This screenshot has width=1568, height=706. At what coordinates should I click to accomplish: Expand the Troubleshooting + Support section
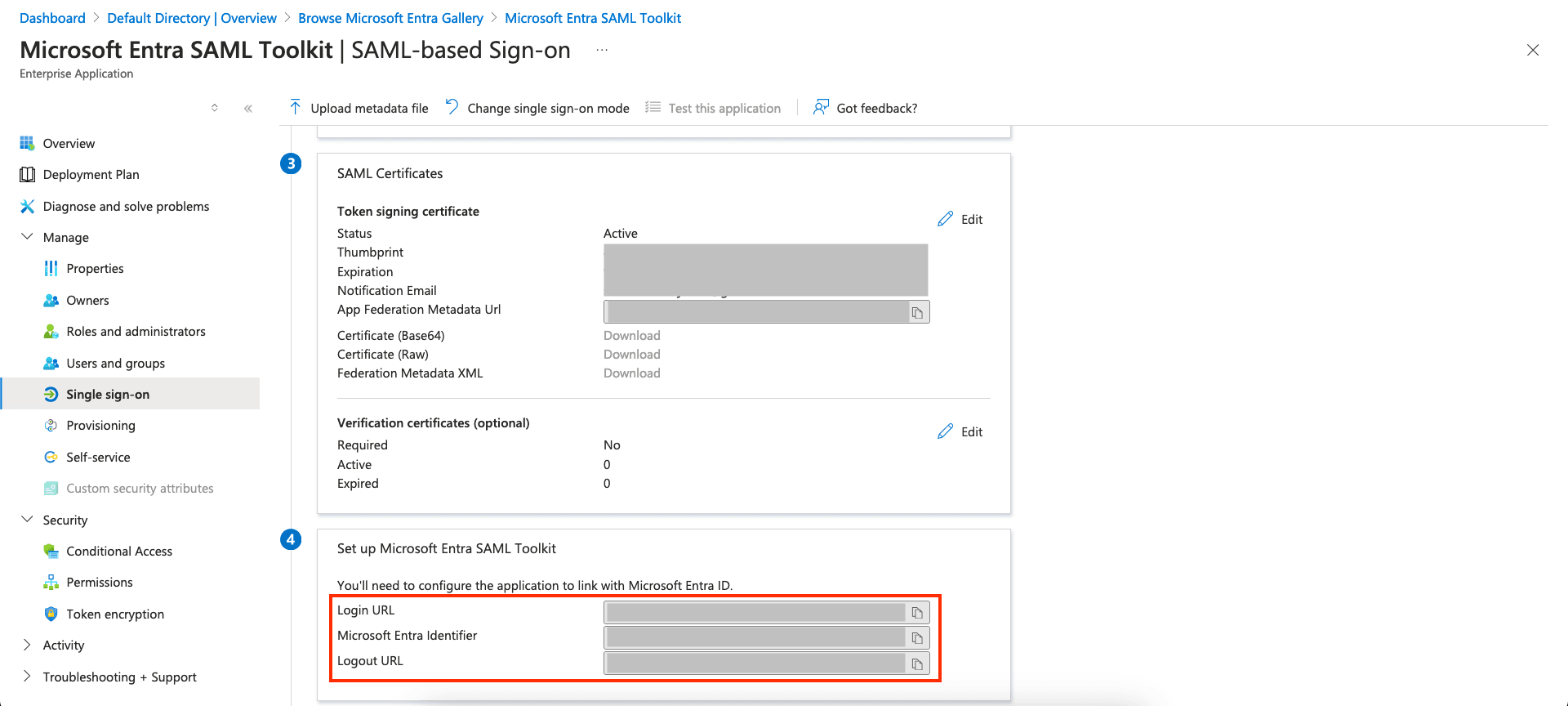point(27,677)
